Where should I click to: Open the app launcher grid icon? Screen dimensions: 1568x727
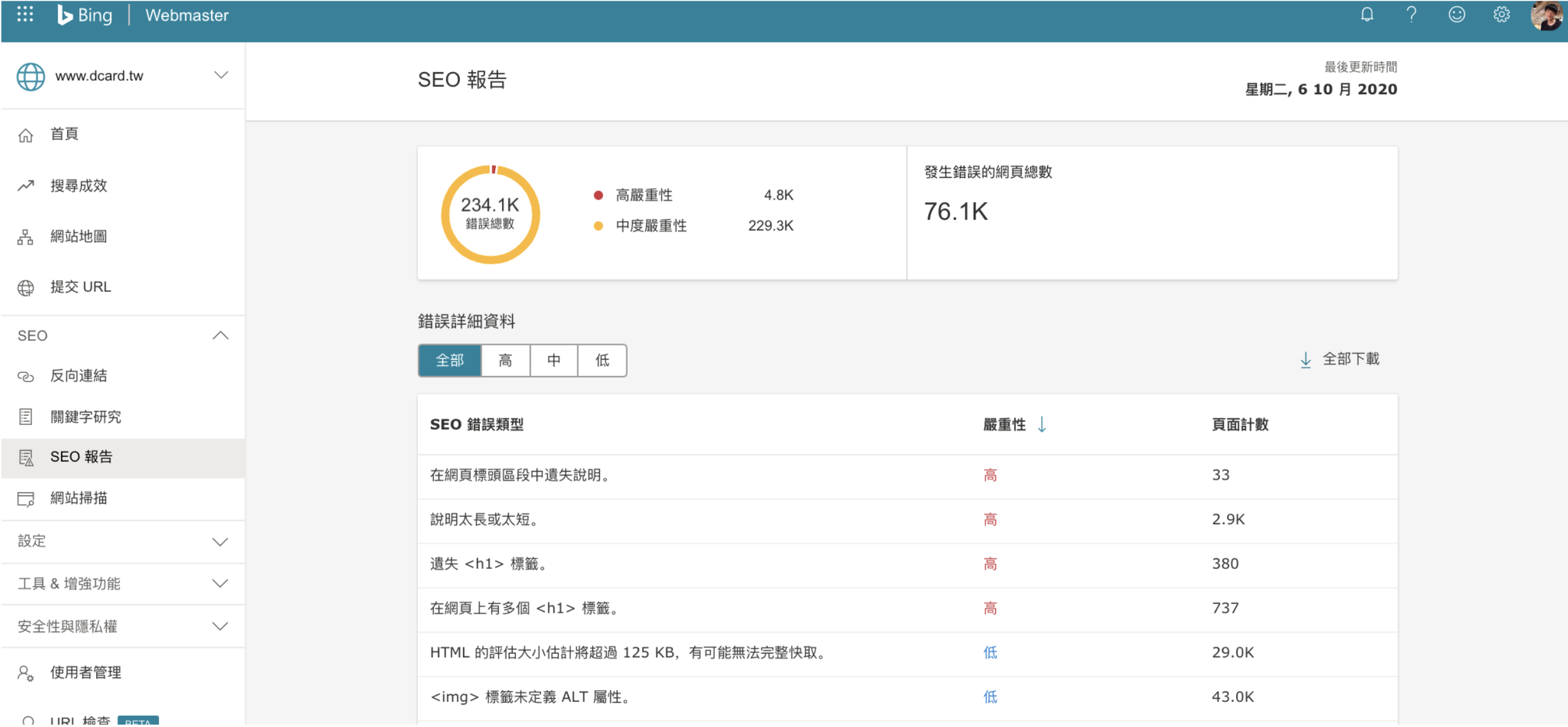(24, 14)
